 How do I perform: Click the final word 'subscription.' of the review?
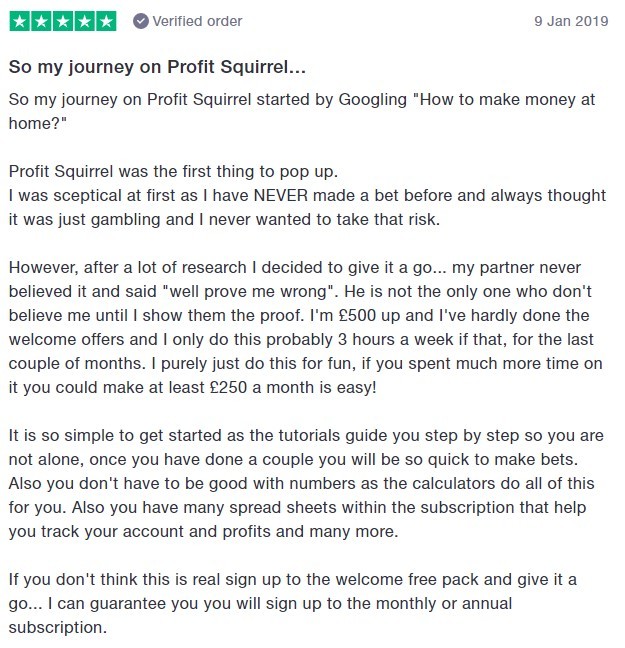(x=58, y=627)
